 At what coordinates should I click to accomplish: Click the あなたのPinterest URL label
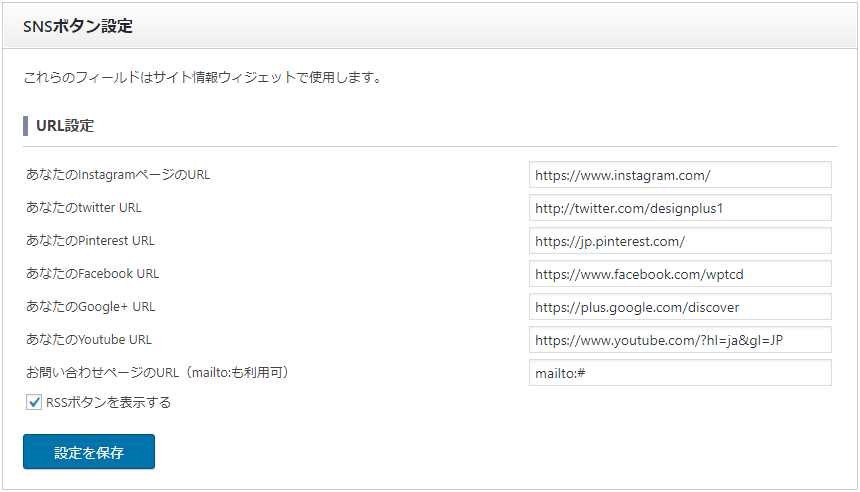pos(90,241)
